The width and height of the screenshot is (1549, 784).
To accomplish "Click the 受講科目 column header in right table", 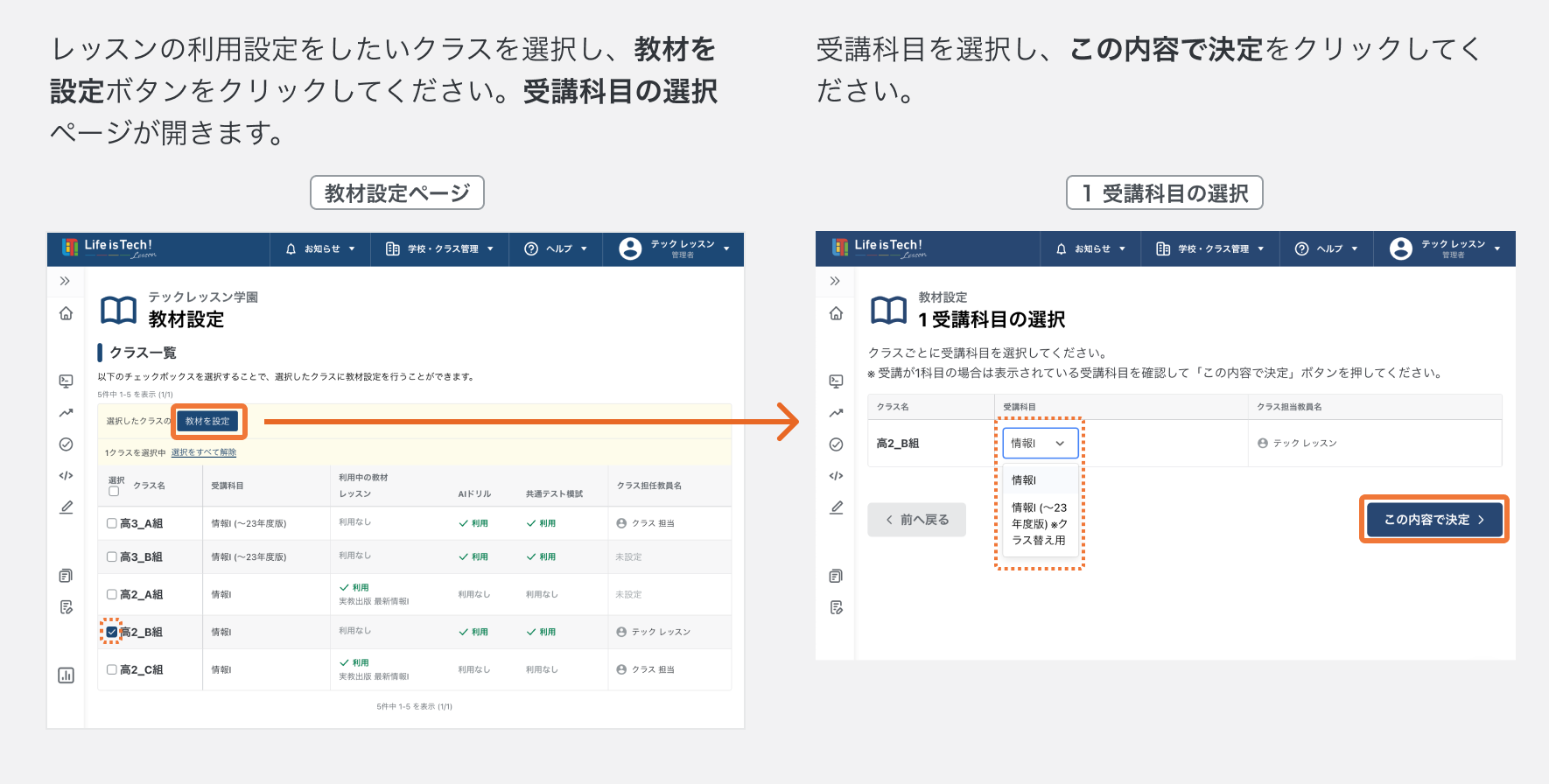I will (1020, 407).
